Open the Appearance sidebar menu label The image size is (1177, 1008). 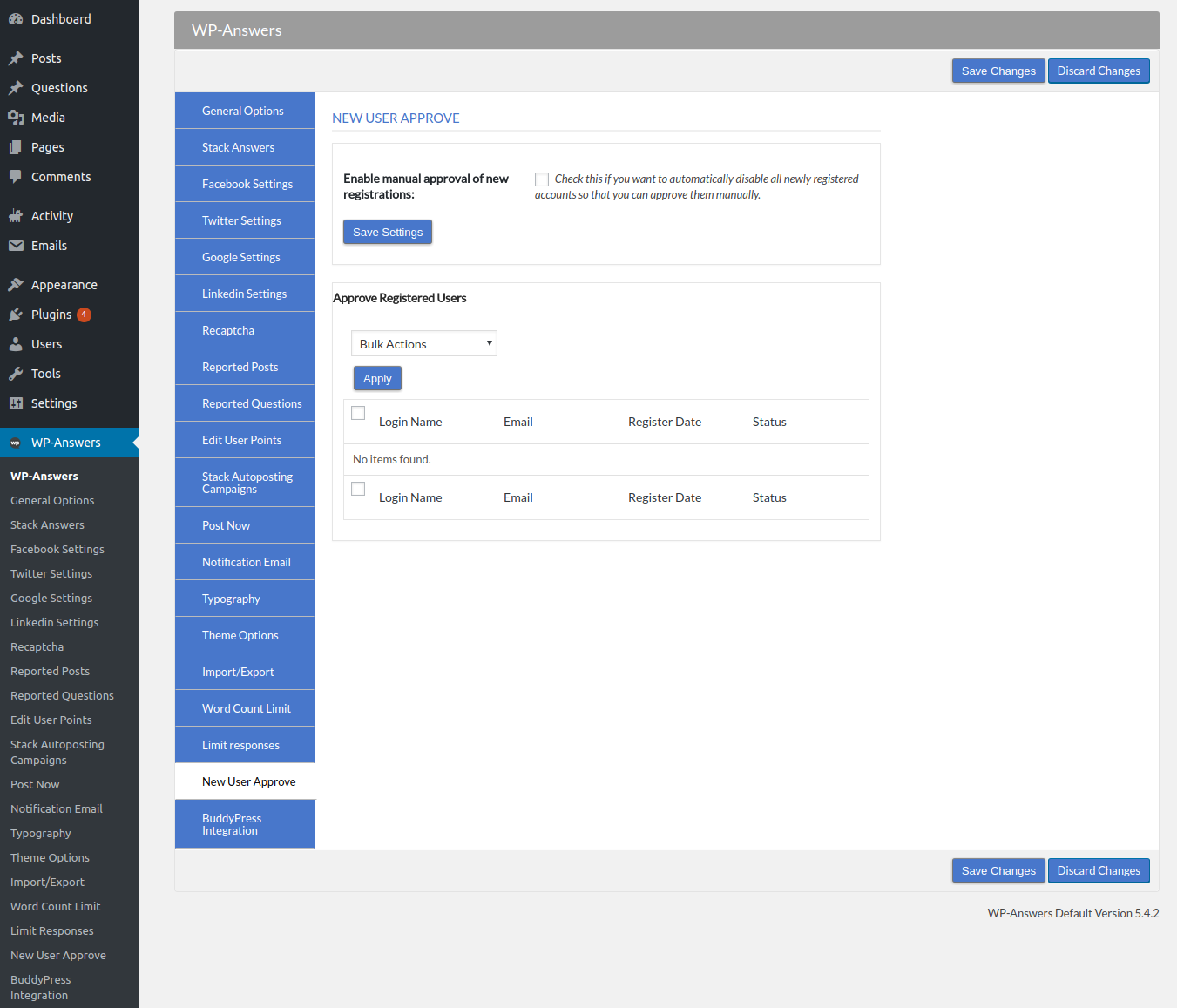click(x=64, y=285)
